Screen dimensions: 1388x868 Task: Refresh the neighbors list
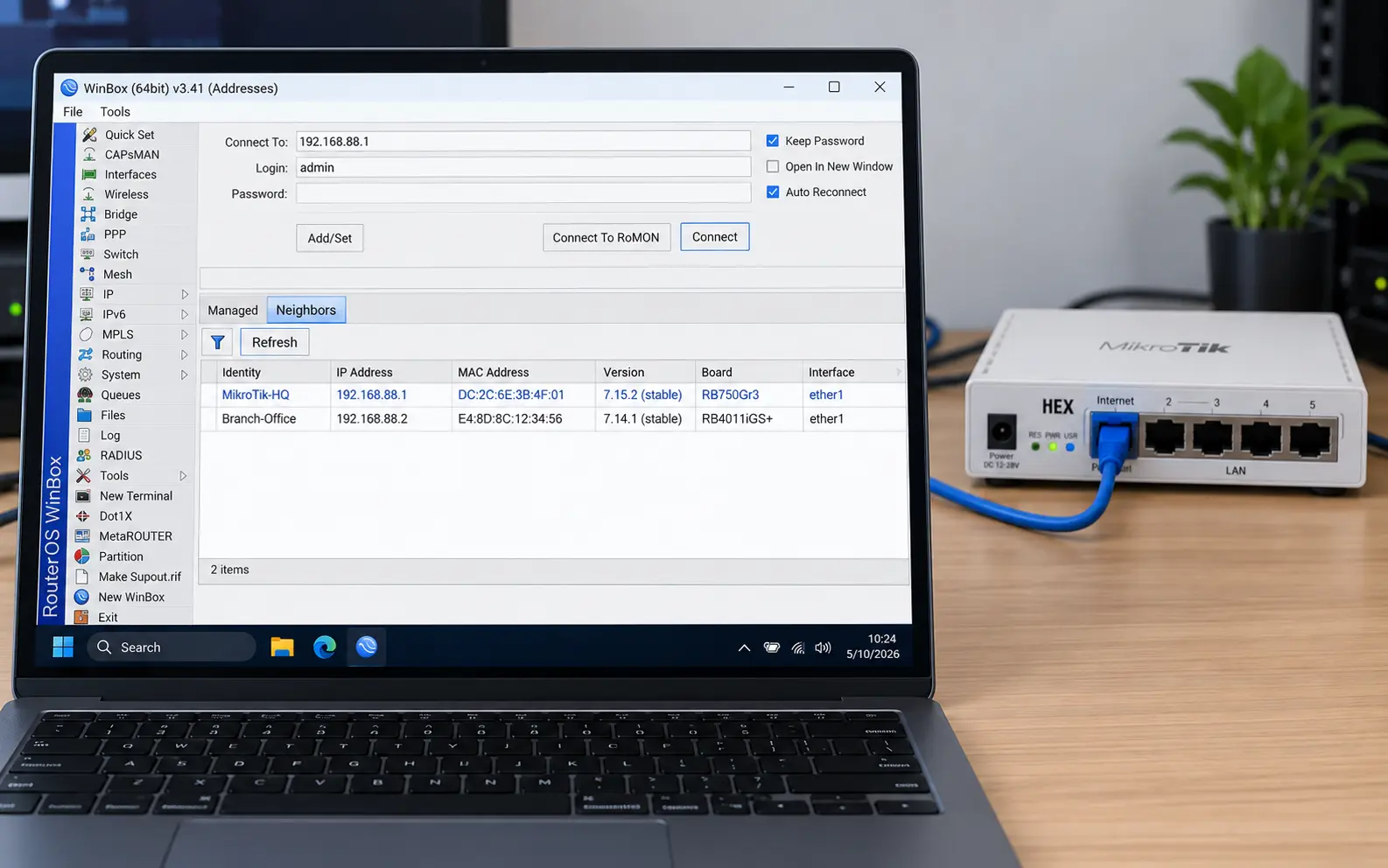tap(275, 342)
